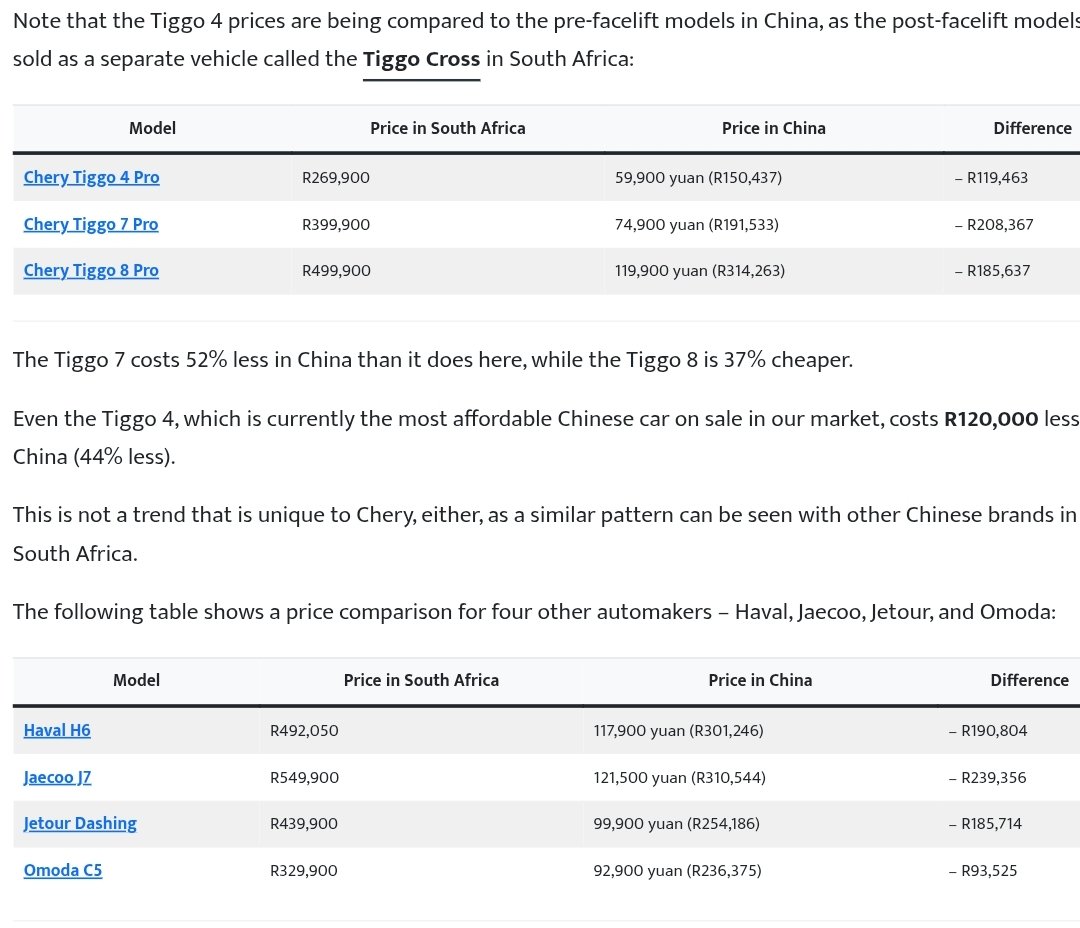Select the 119,900 yuan (R314,263) cell
Viewport: 1080px width, 928px height.
coord(773,271)
